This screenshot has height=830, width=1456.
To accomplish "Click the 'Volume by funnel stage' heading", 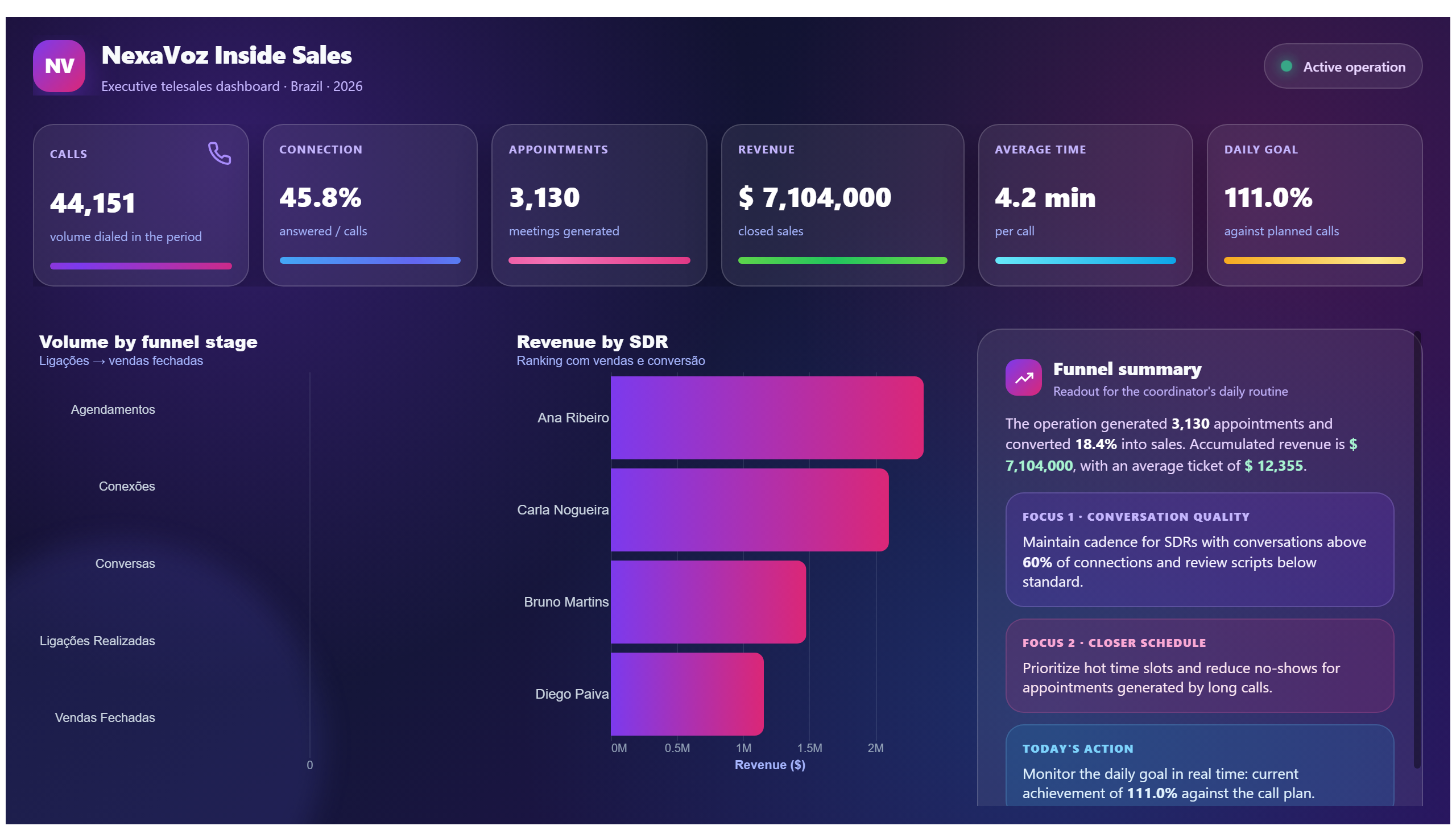I will 148,342.
